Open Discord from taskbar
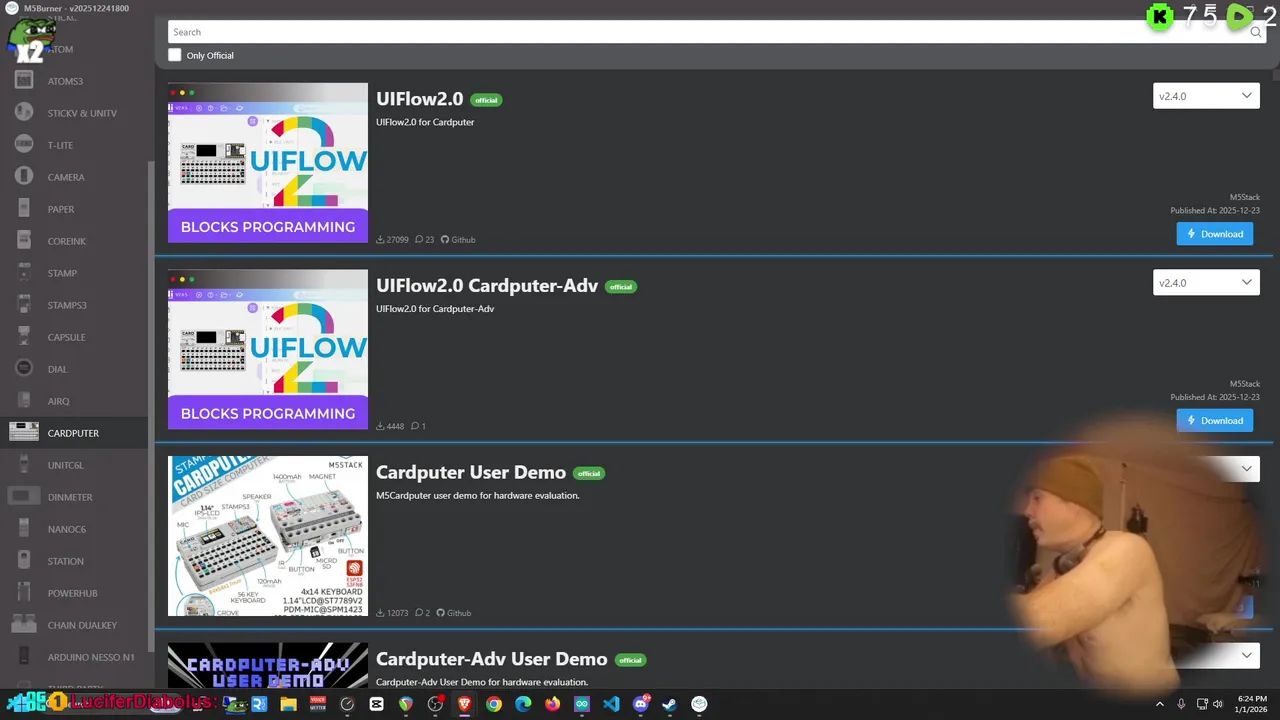The width and height of the screenshot is (1280, 720). point(641,704)
